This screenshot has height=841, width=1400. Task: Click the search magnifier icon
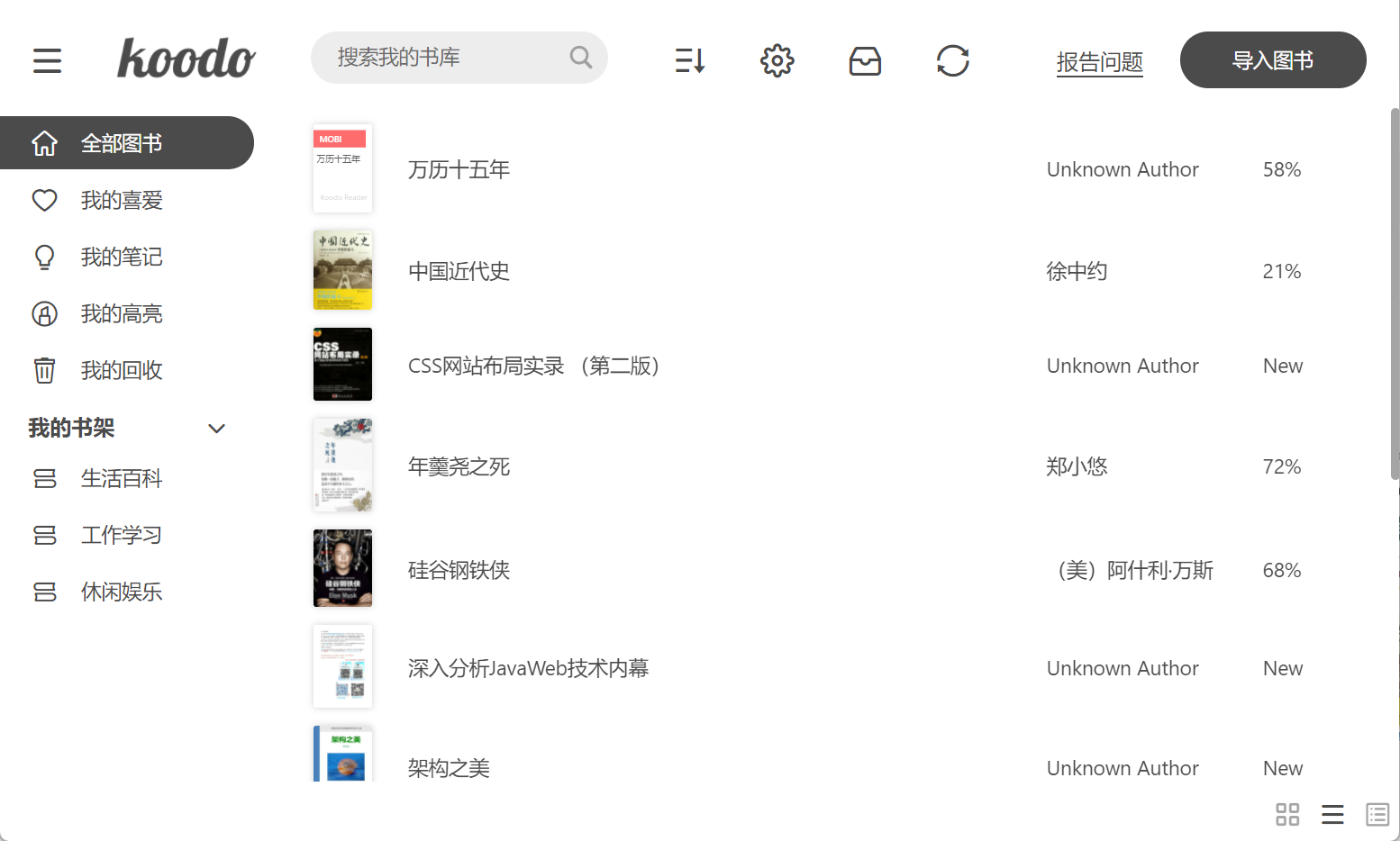point(581,58)
